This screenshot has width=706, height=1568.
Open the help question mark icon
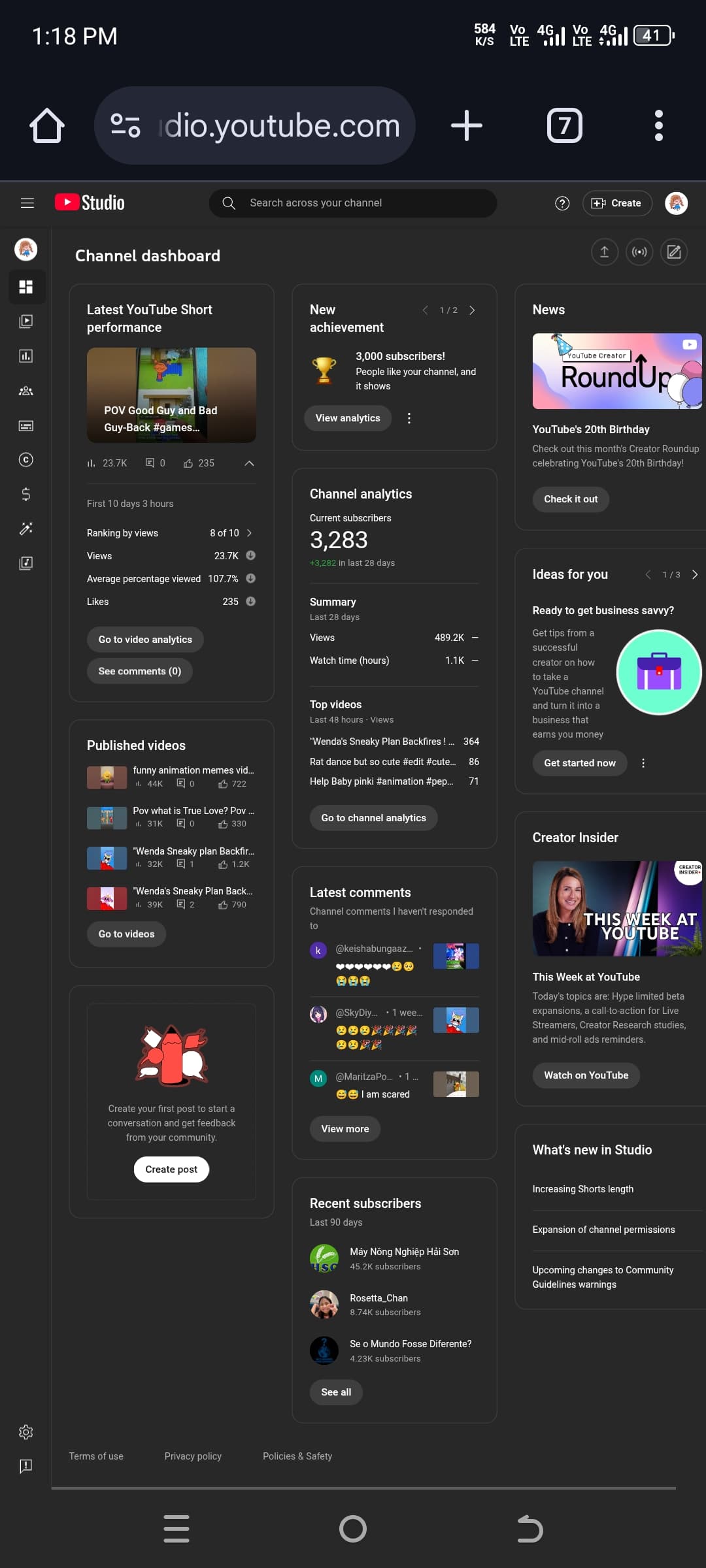click(562, 203)
